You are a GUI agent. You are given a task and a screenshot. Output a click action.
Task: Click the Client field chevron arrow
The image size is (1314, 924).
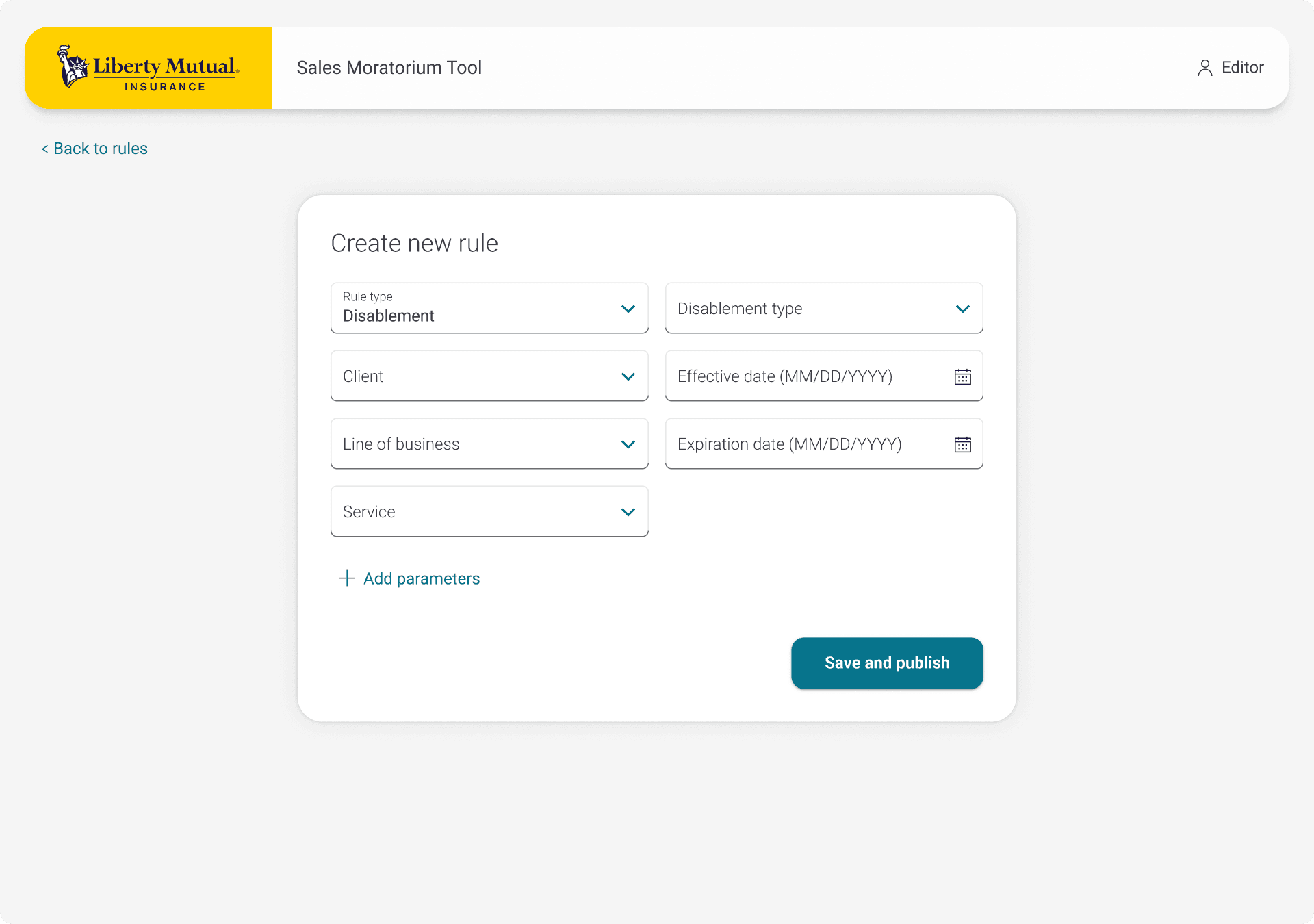(628, 377)
